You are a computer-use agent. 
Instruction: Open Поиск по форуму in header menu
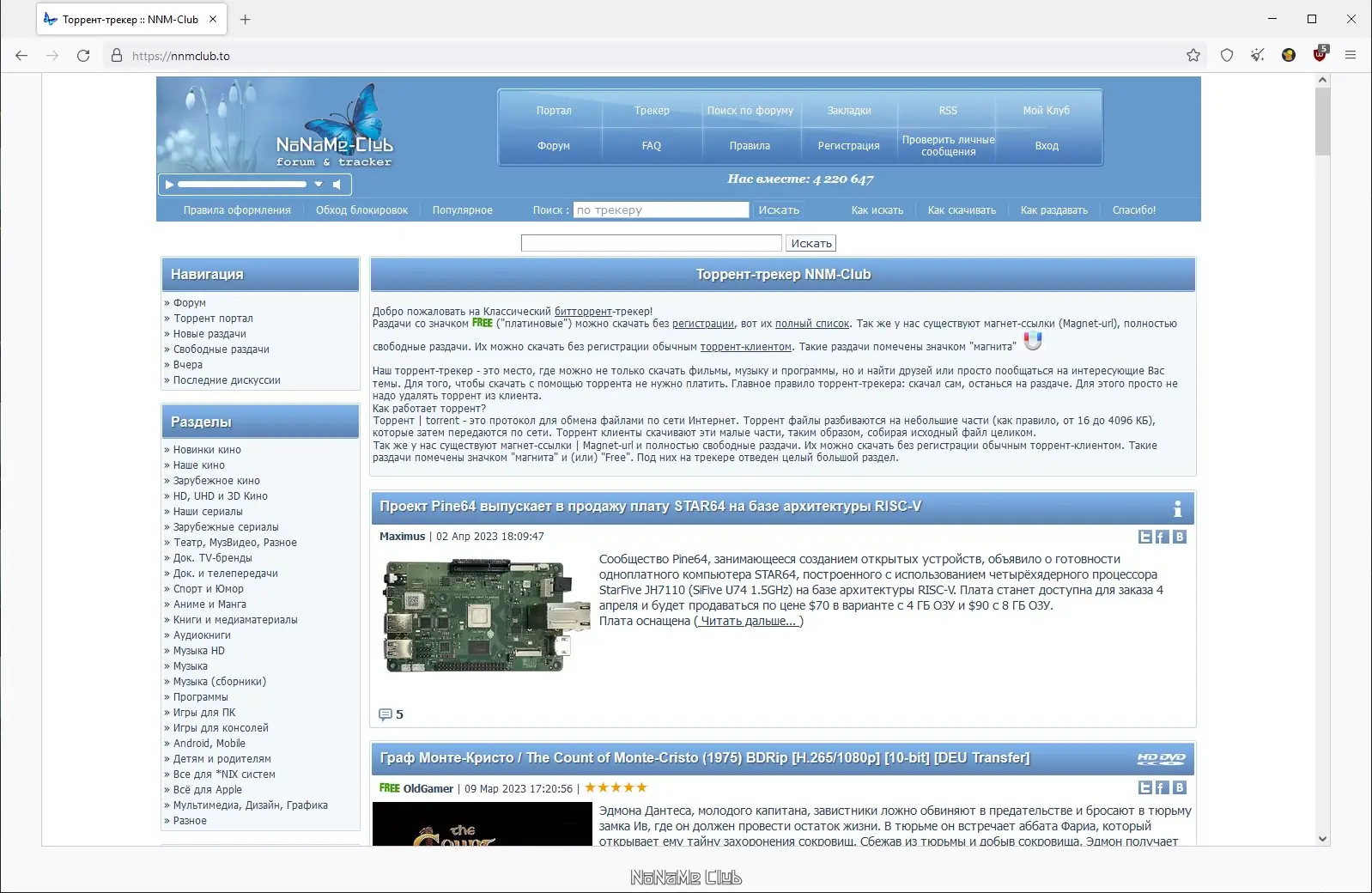coord(750,111)
